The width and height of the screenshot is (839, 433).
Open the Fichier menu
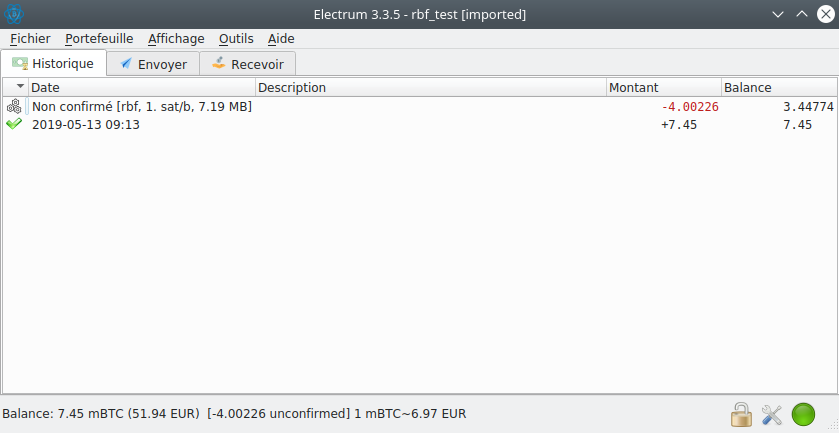(30, 39)
